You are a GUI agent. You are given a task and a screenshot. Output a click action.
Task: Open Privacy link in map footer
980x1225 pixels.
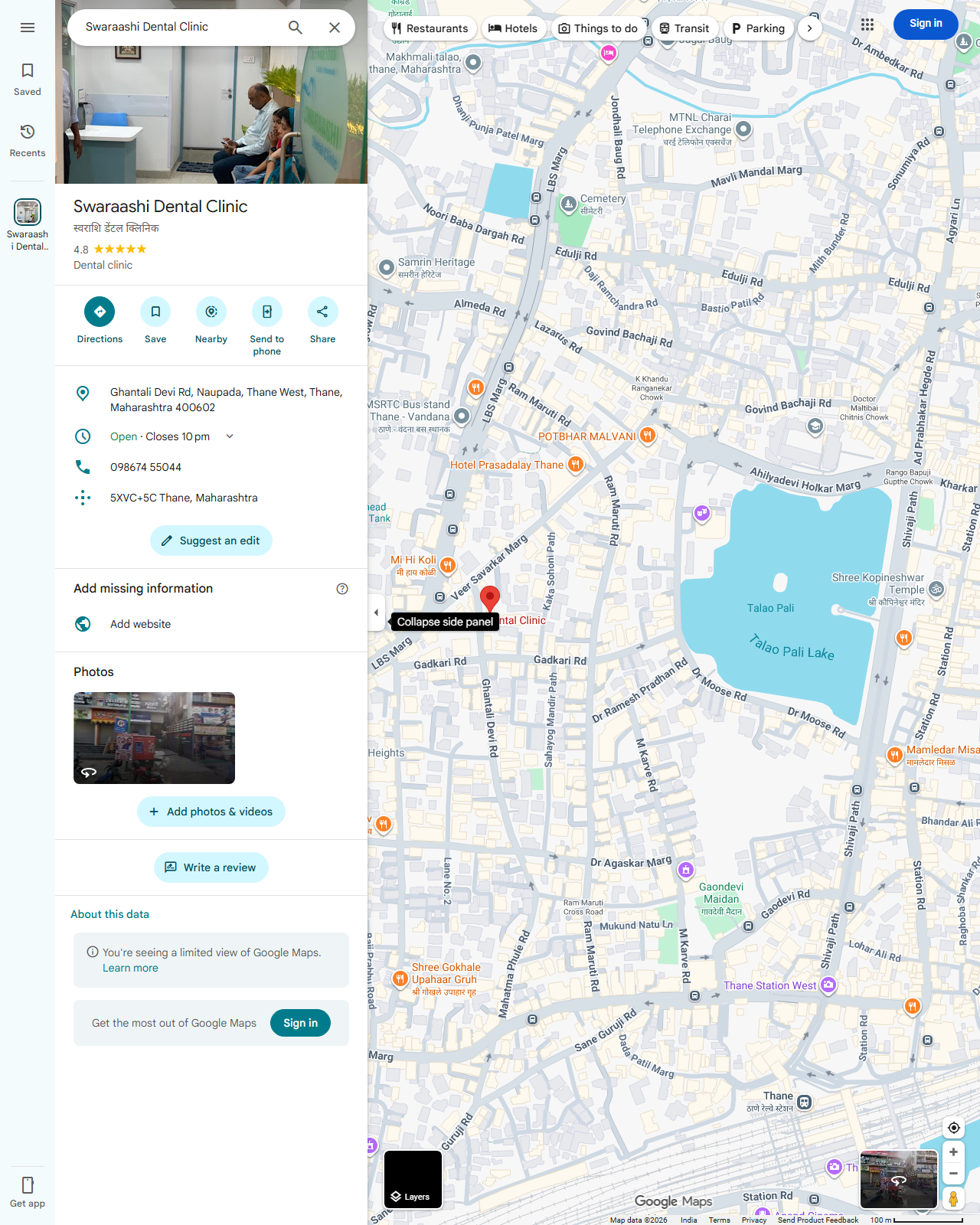click(x=754, y=1220)
